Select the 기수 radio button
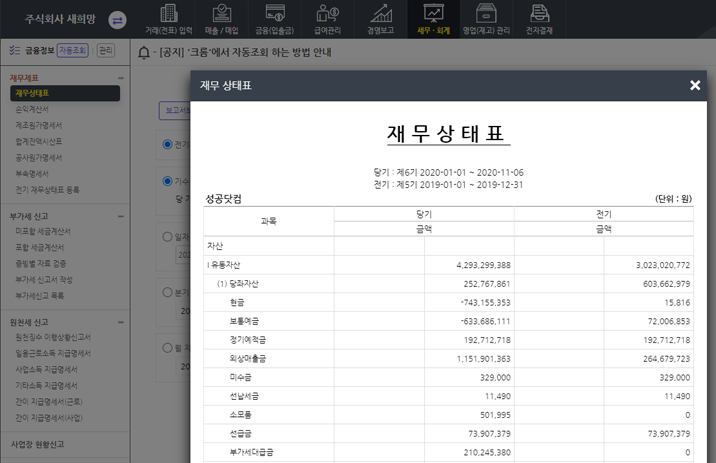The height and width of the screenshot is (463, 716). pos(168,181)
